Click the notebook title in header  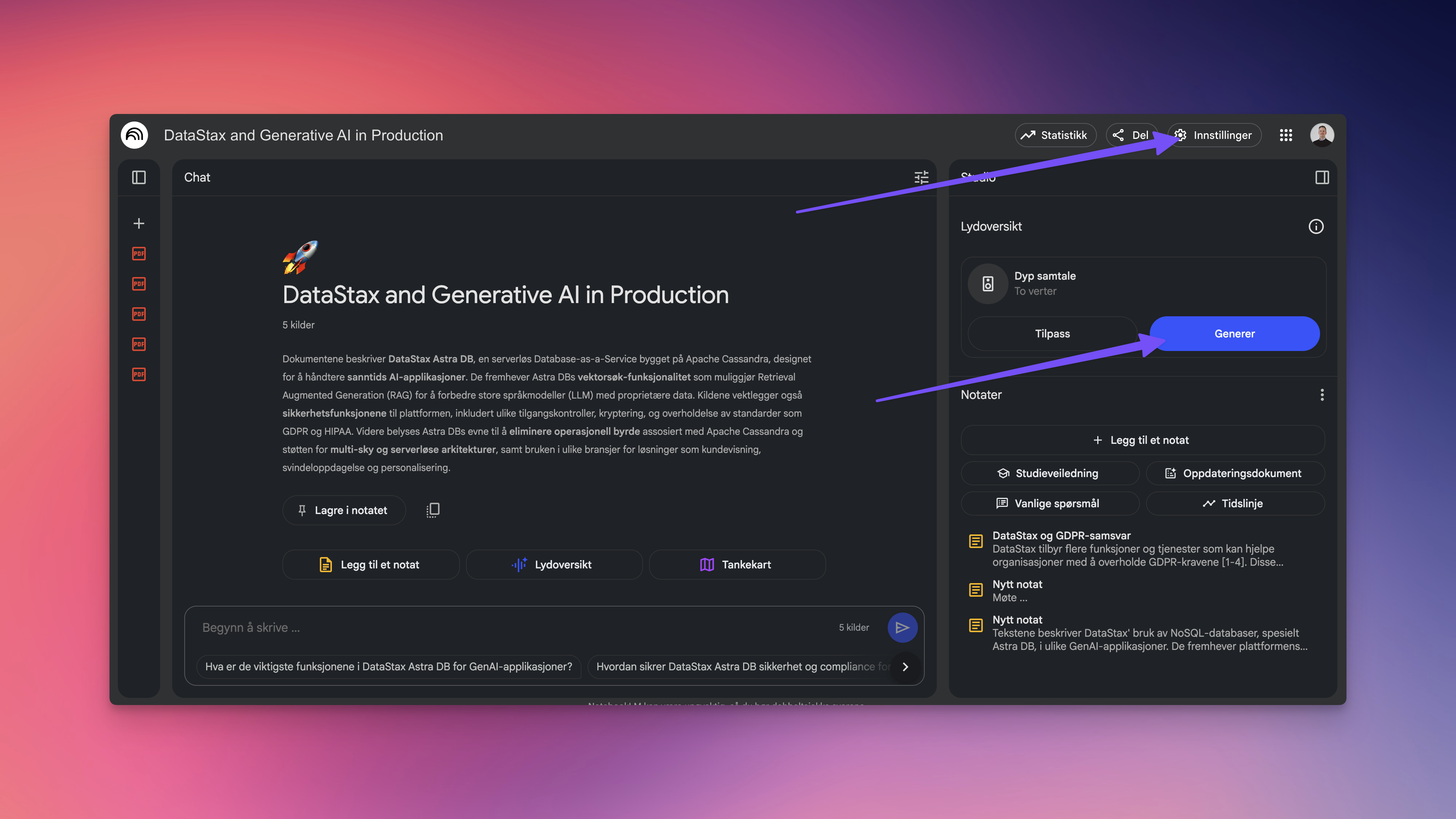(304, 135)
